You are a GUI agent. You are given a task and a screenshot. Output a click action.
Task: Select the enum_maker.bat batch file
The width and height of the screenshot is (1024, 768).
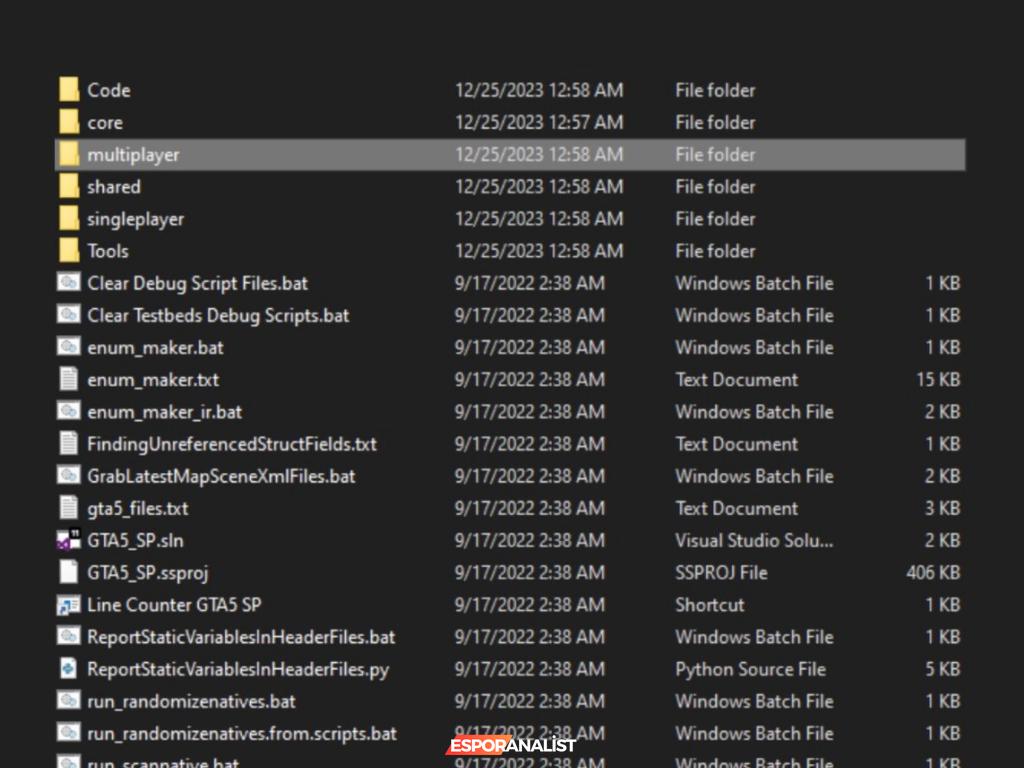click(x=155, y=348)
